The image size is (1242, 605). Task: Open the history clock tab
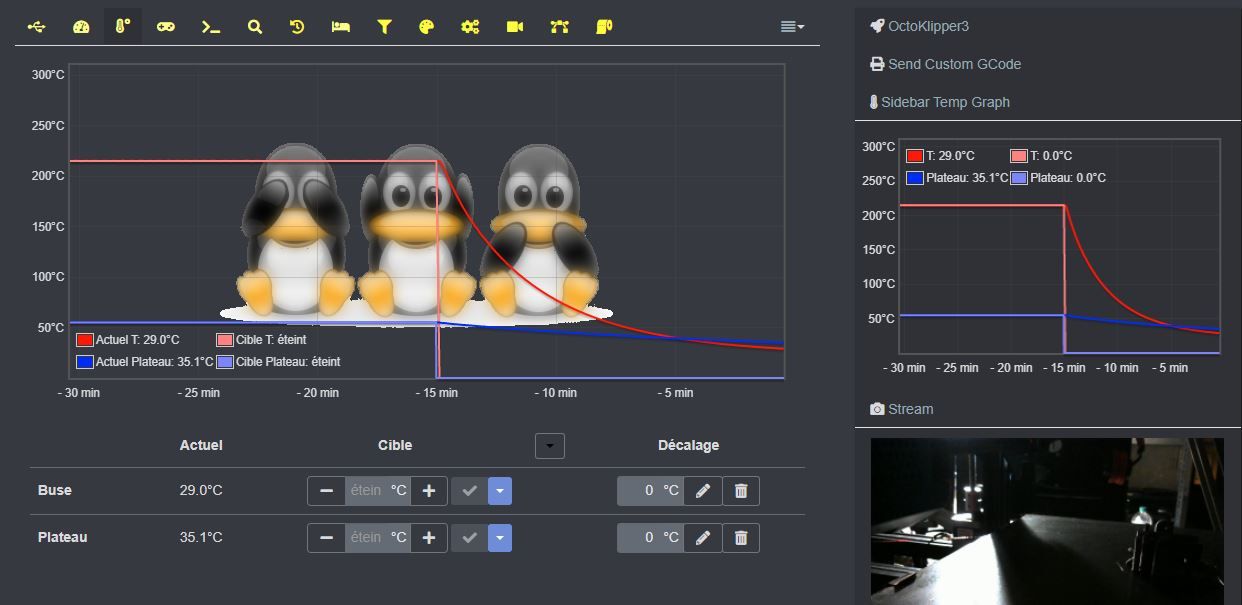[x=297, y=27]
